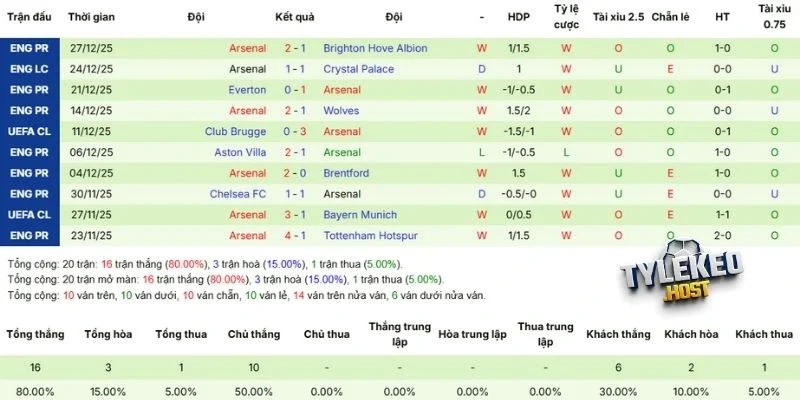Sort by the Thời gian column header
The image size is (800, 400).
pyautogui.click(x=93, y=18)
